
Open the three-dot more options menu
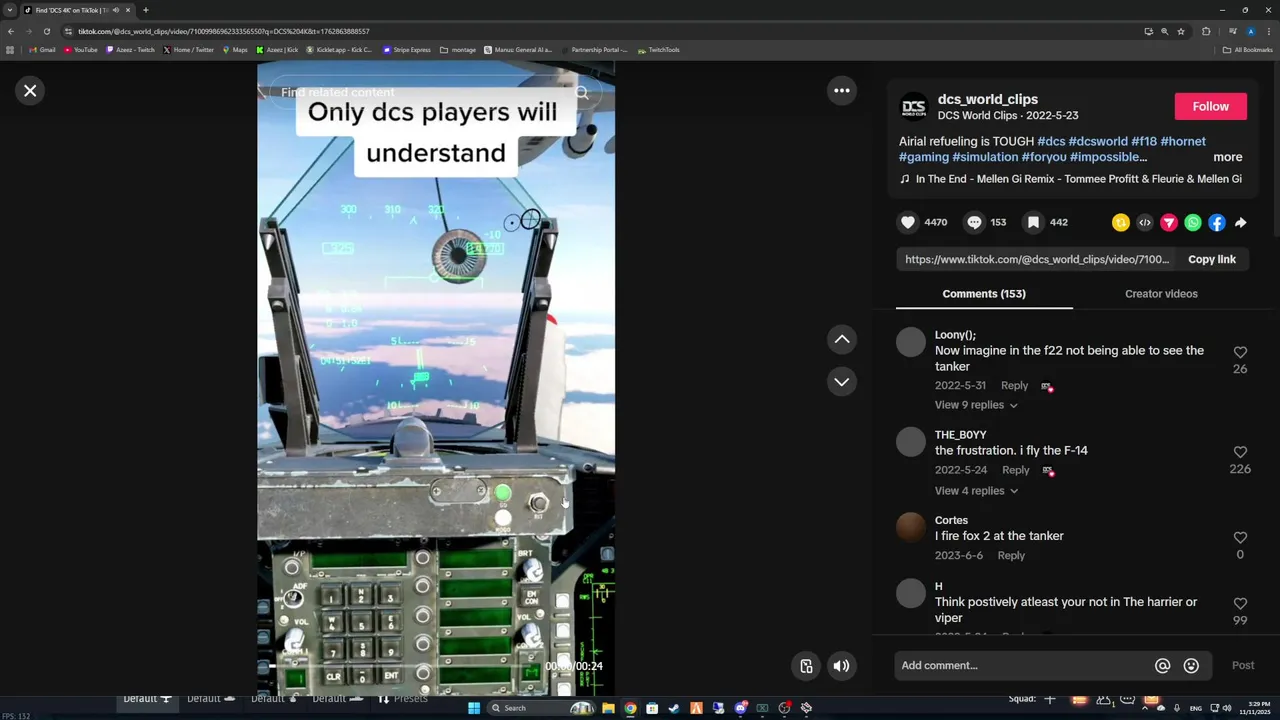[x=842, y=91]
